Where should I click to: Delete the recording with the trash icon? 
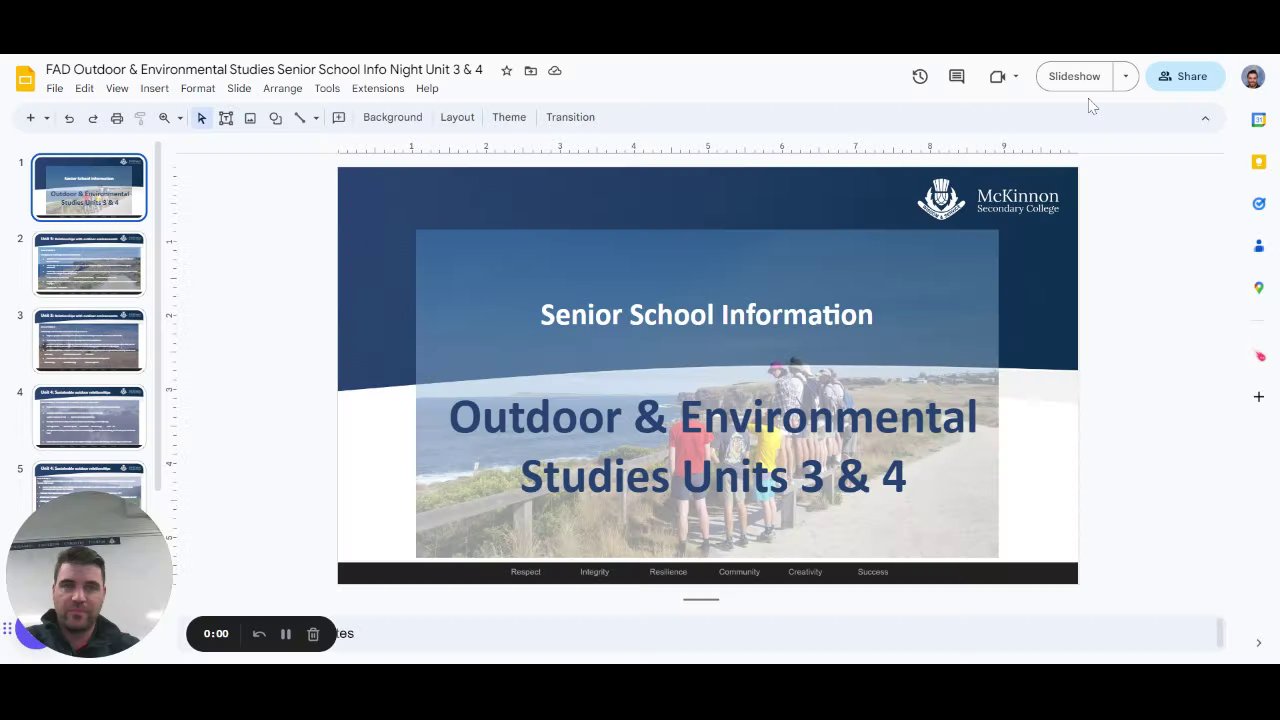[x=313, y=634]
